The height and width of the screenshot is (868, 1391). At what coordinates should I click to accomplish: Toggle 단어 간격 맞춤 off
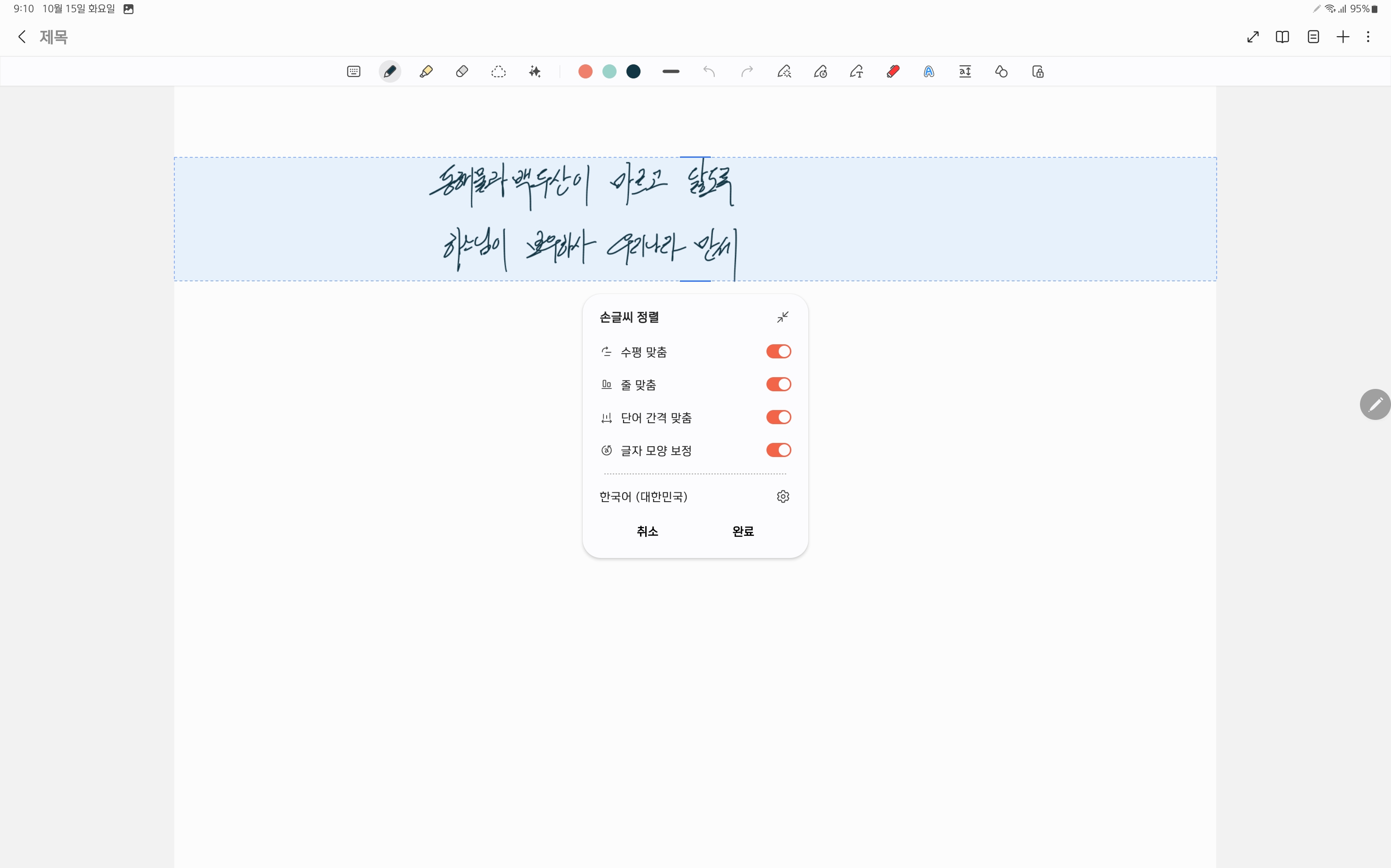tap(778, 418)
